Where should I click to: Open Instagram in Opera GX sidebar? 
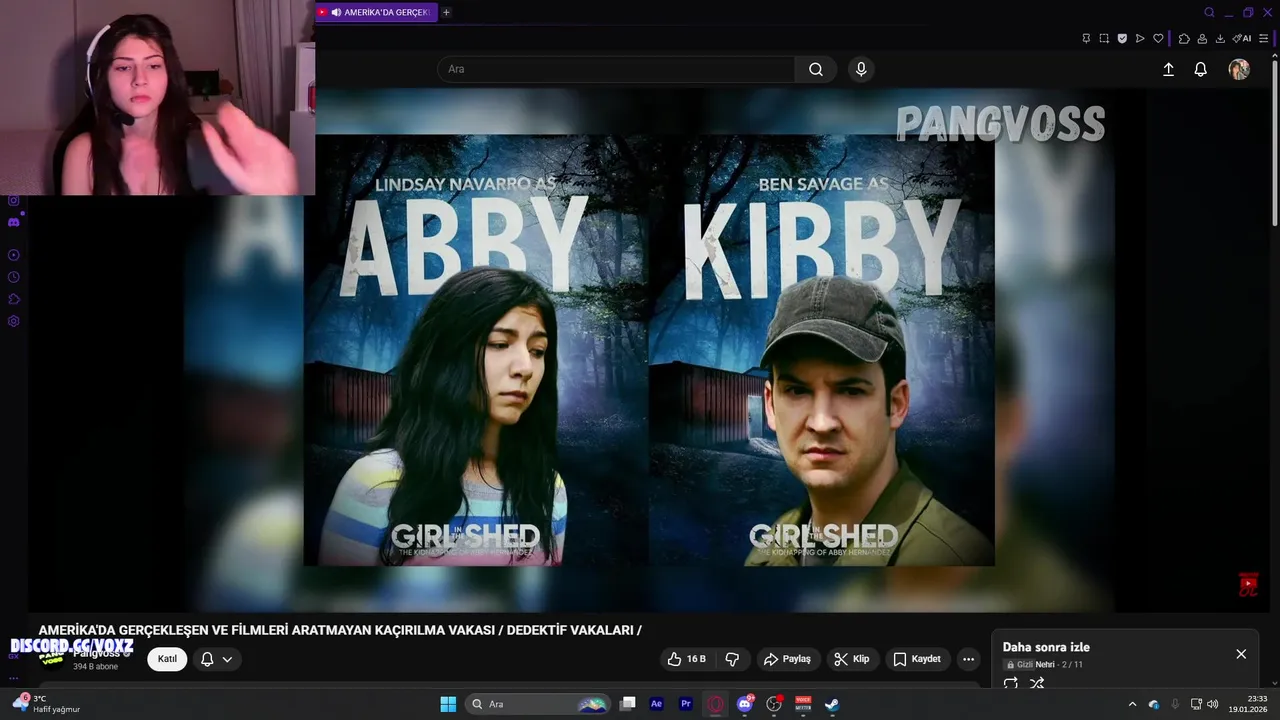(x=14, y=200)
